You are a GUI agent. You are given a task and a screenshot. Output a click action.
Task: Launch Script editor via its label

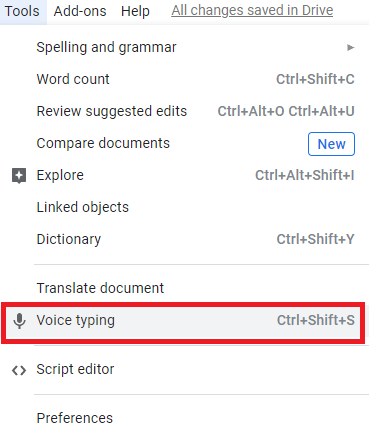pos(75,370)
